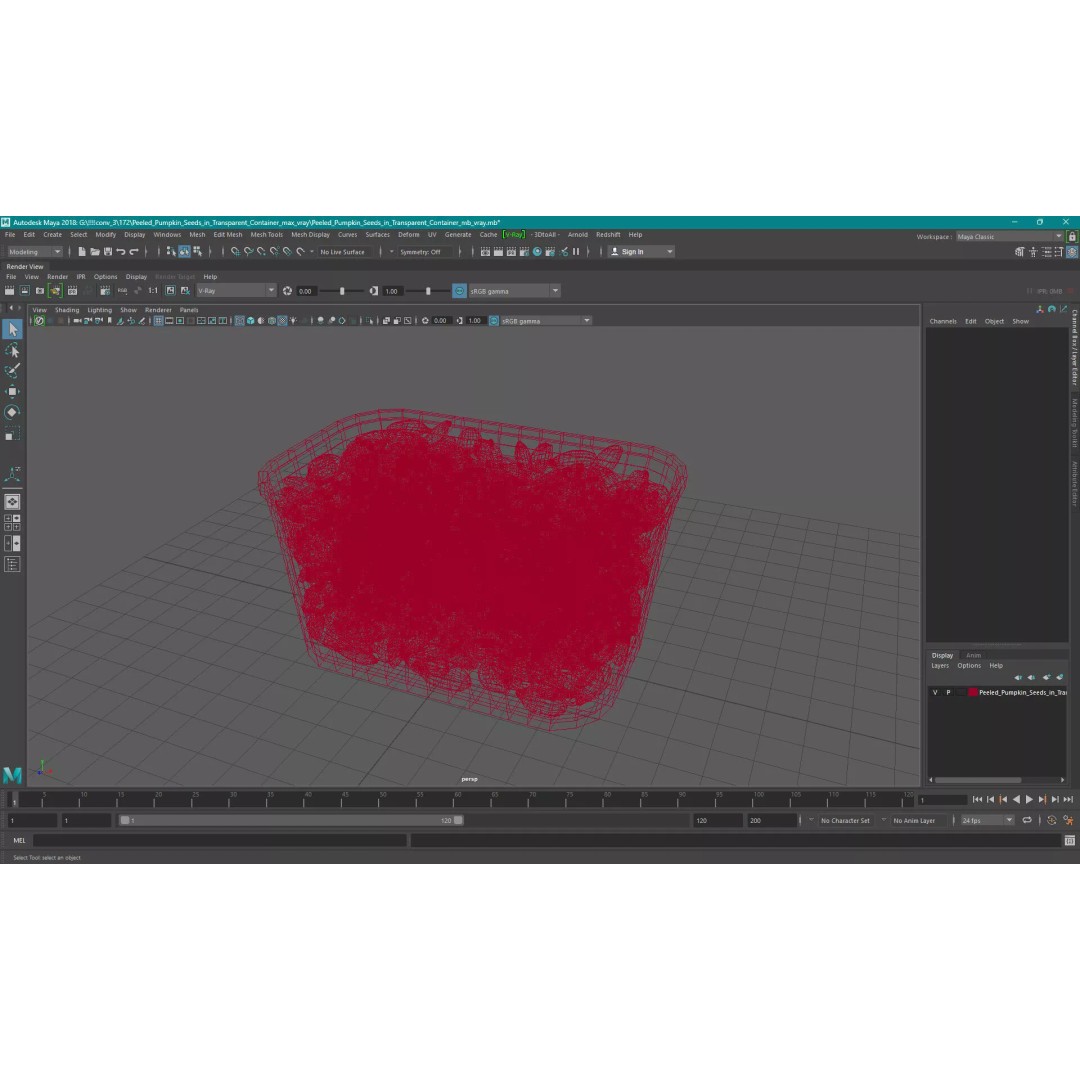Open Modeling menu set dropdown
The height and width of the screenshot is (1080, 1080).
click(x=34, y=252)
